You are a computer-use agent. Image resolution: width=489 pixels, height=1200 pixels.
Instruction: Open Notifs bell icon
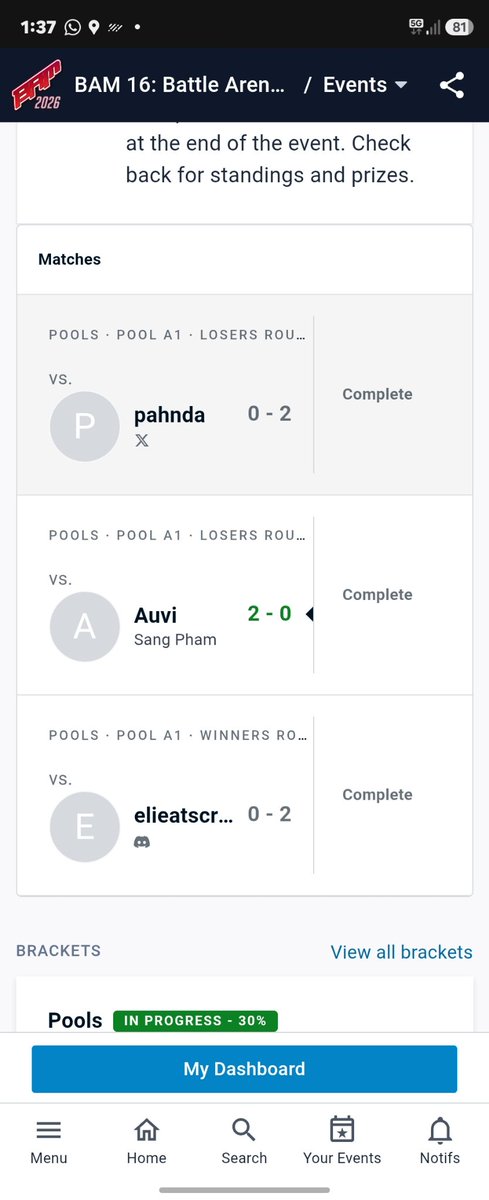point(440,1131)
